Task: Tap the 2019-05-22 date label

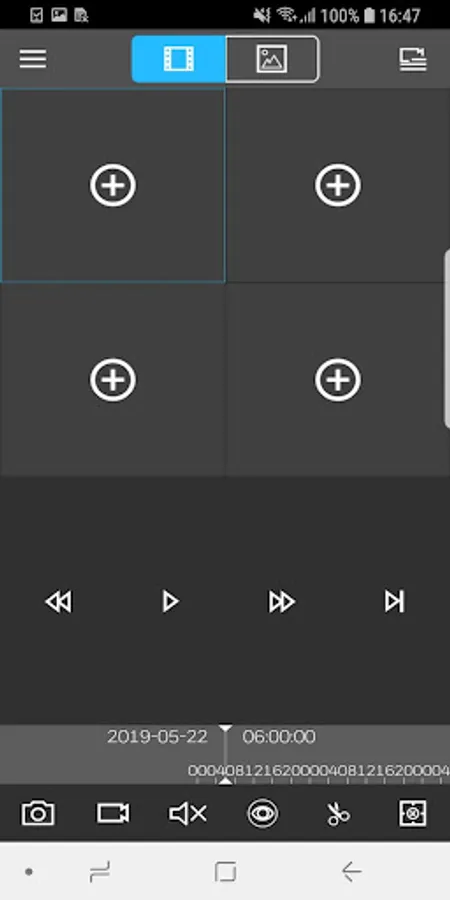Action: click(x=157, y=737)
